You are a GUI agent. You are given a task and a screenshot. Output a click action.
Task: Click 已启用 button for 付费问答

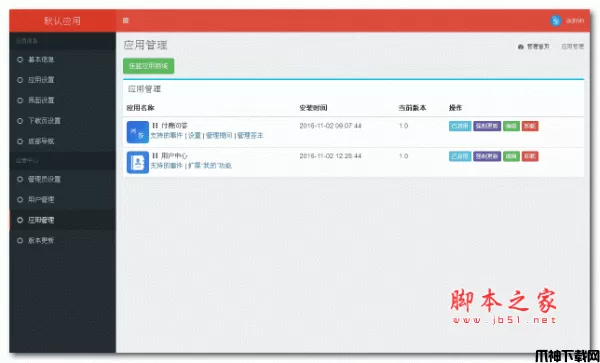pos(460,126)
